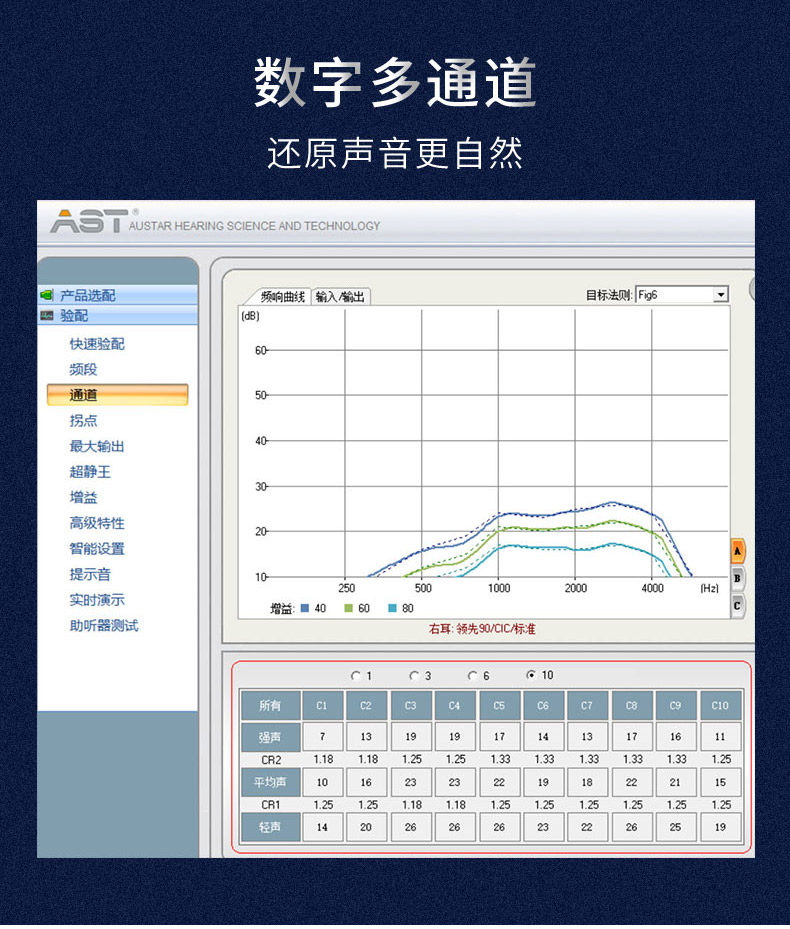The image size is (790, 929).
Task: Click the CR1 row label
Action: pyautogui.click(x=271, y=805)
